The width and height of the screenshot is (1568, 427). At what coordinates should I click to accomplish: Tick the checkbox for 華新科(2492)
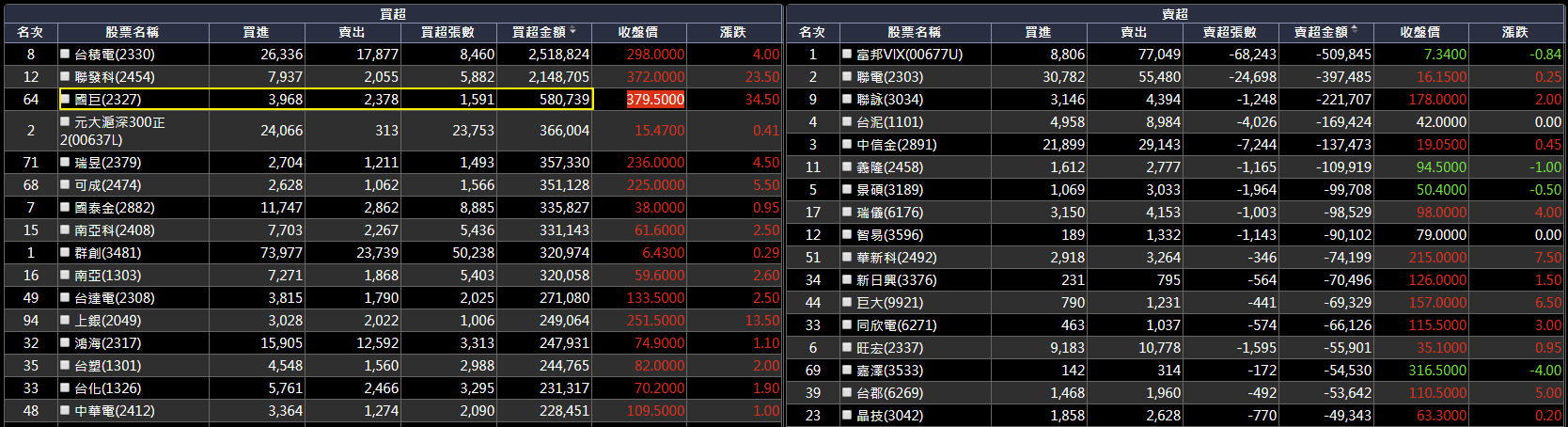[847, 258]
